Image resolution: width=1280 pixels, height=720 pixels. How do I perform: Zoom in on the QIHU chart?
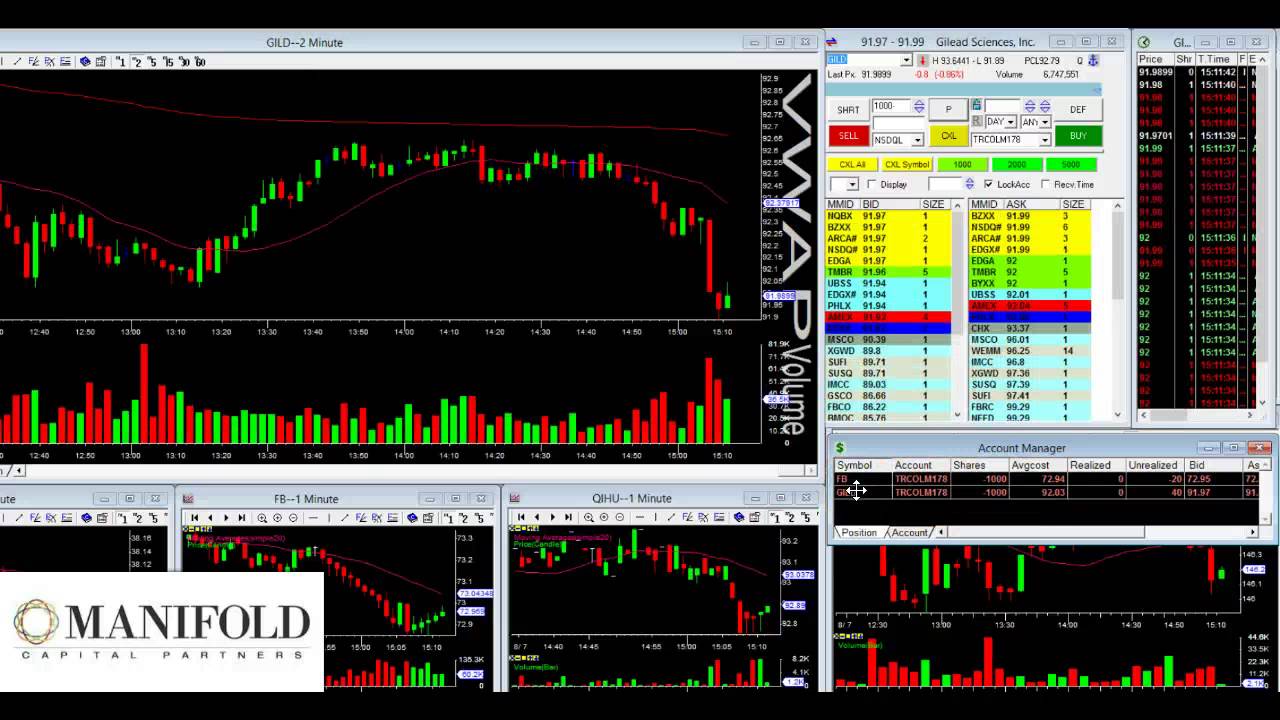tap(588, 518)
